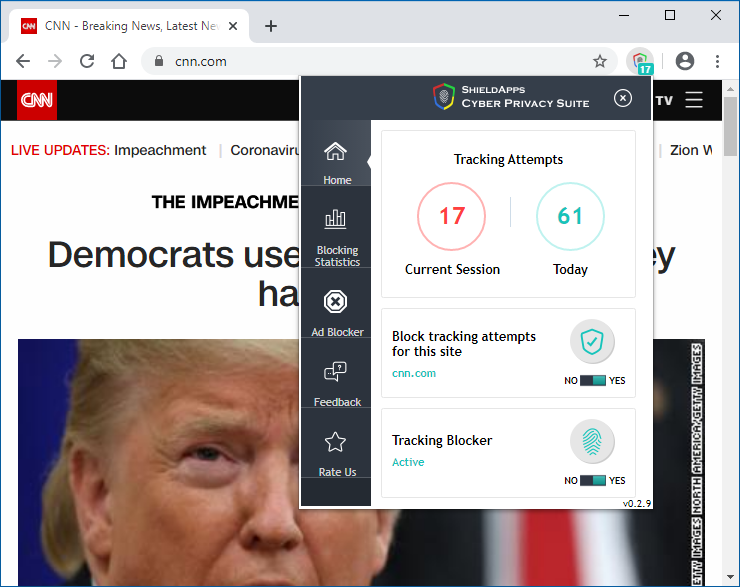This screenshot has height=587, width=740.
Task: Open the Impeachment live updates link
Action: click(x=160, y=150)
